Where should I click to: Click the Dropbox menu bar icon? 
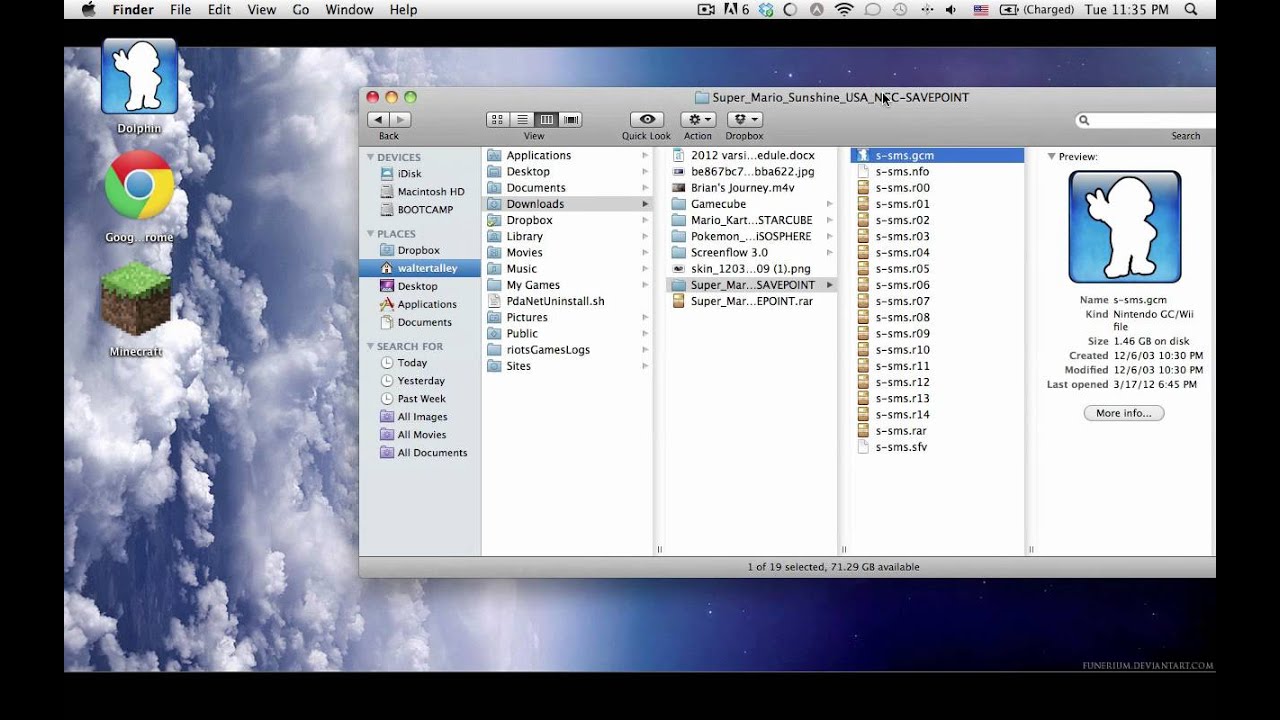[x=766, y=9]
